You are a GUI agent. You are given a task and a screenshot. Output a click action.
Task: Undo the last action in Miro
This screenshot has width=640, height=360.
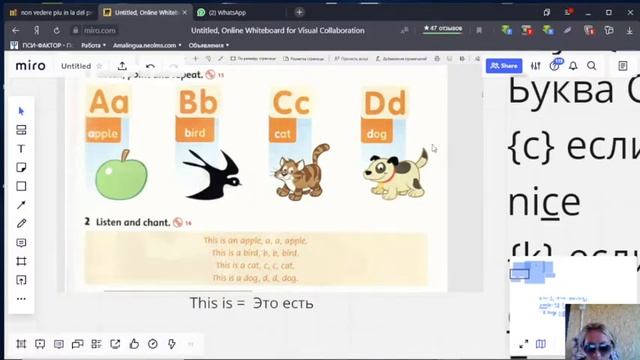150,66
